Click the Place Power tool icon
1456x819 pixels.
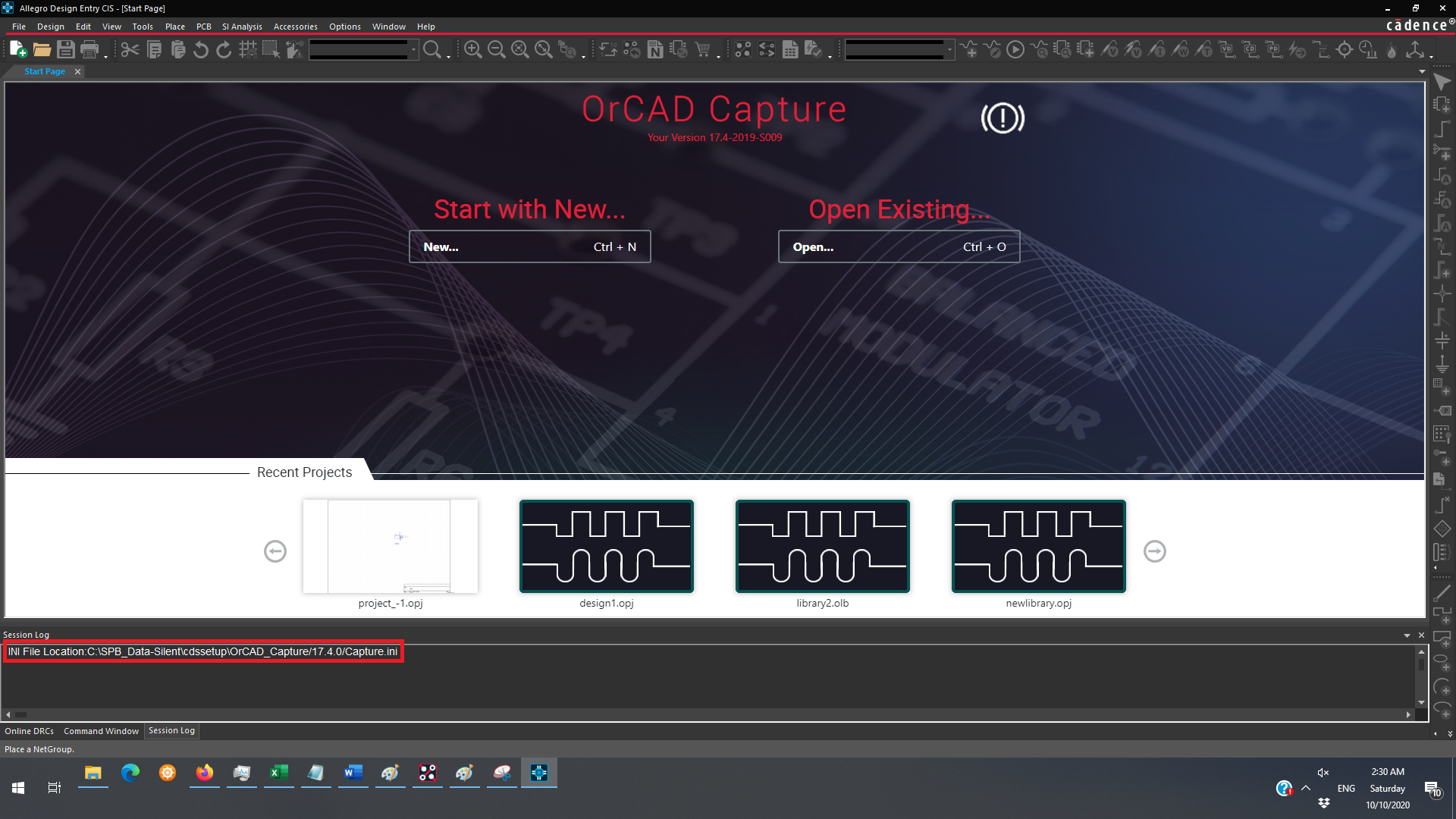pyautogui.click(x=1442, y=340)
